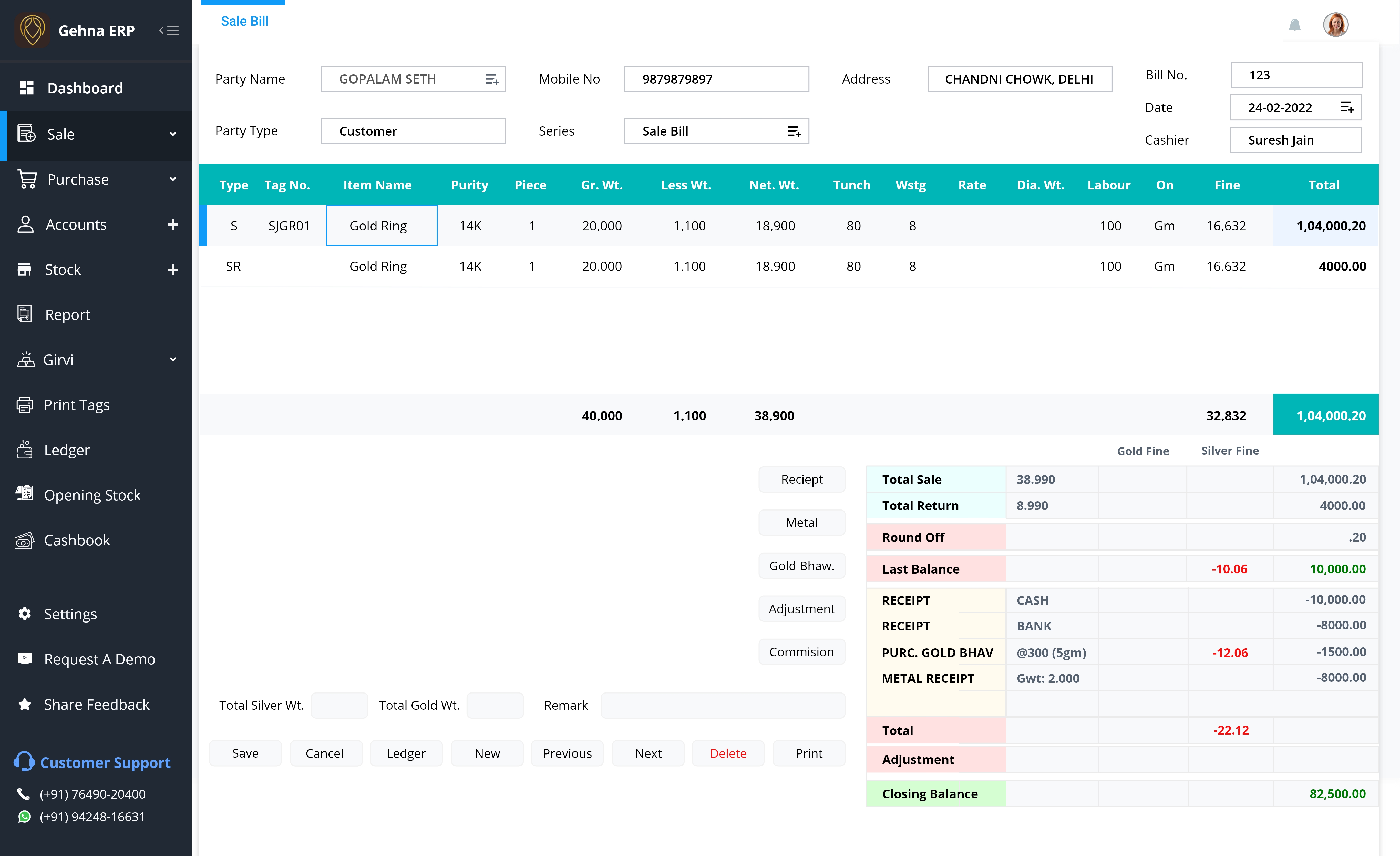Switch to the Sale Bill tab

point(244,21)
